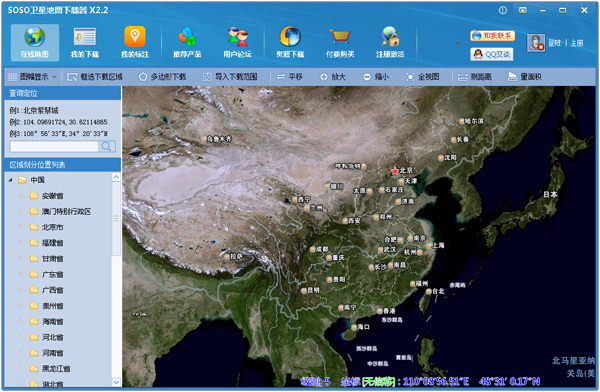The image size is (600, 392).
Task: Select the 测距离 measure distance tool
Action: [x=474, y=77]
